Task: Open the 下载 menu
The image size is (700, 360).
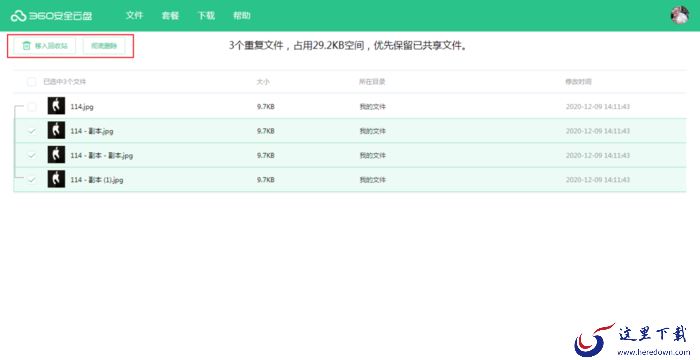Action: 206,15
